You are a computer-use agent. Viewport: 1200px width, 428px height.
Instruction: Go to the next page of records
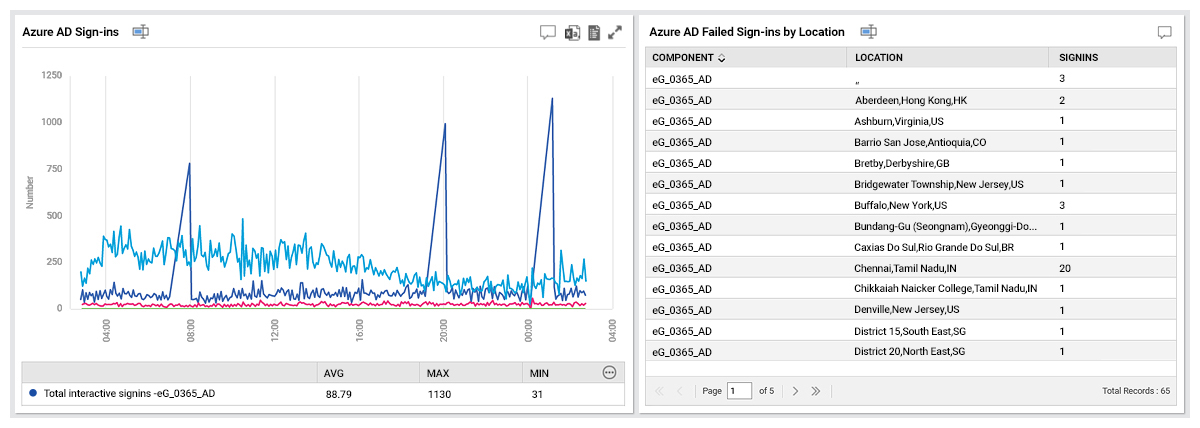pyautogui.click(x=795, y=391)
